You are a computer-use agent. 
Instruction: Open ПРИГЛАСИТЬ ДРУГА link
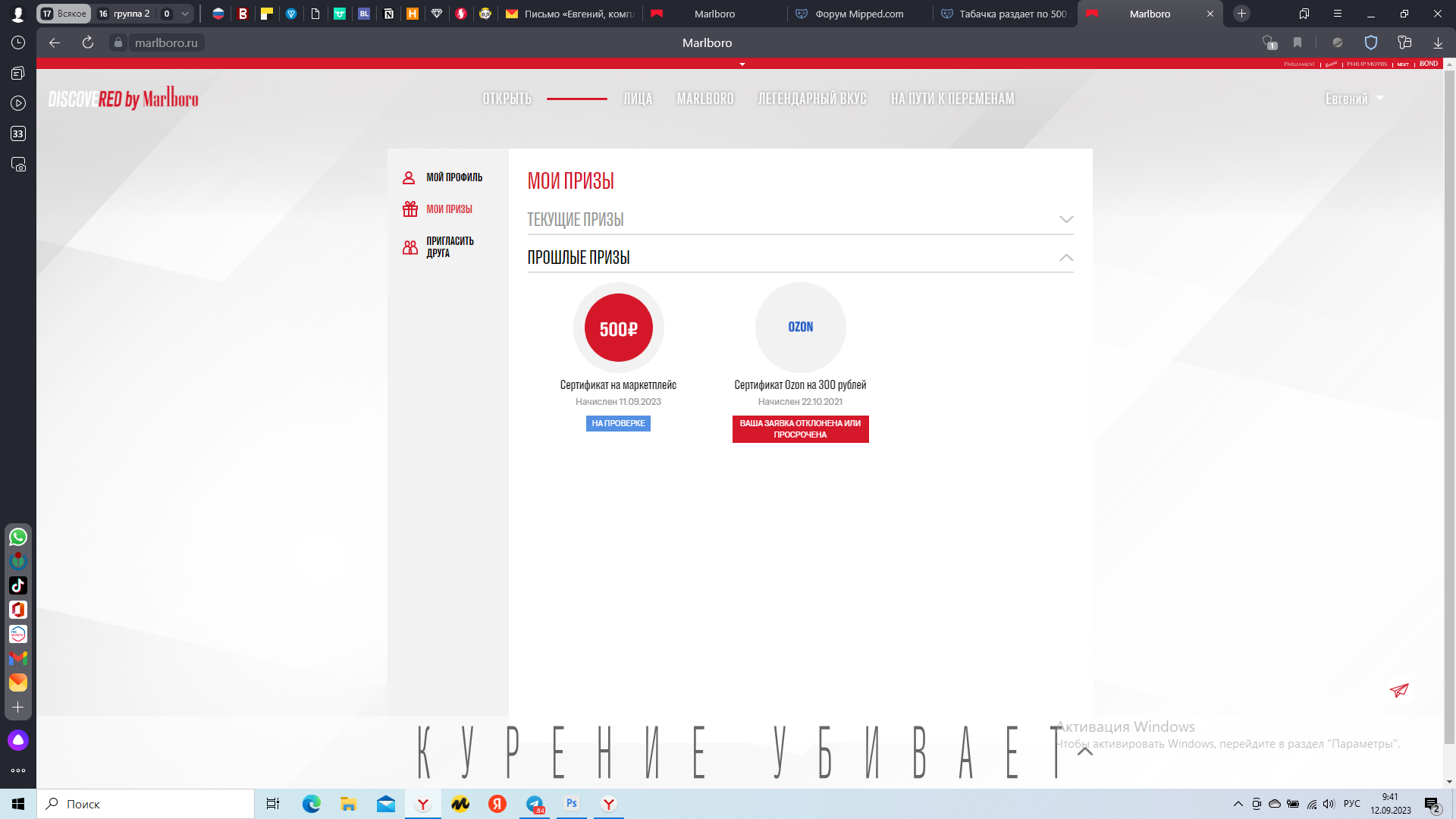click(450, 247)
